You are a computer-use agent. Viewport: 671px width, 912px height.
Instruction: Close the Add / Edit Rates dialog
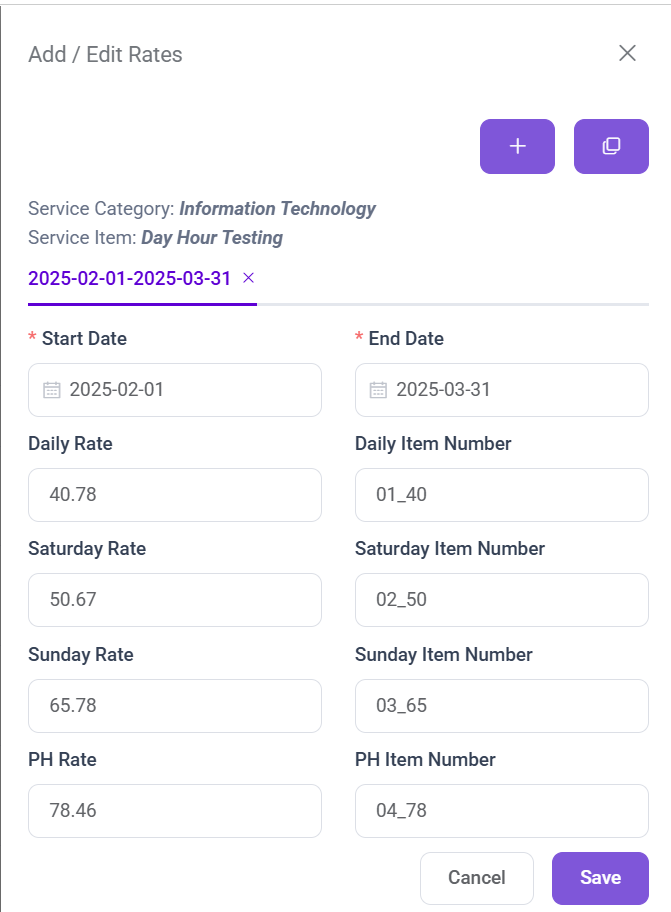[627, 53]
